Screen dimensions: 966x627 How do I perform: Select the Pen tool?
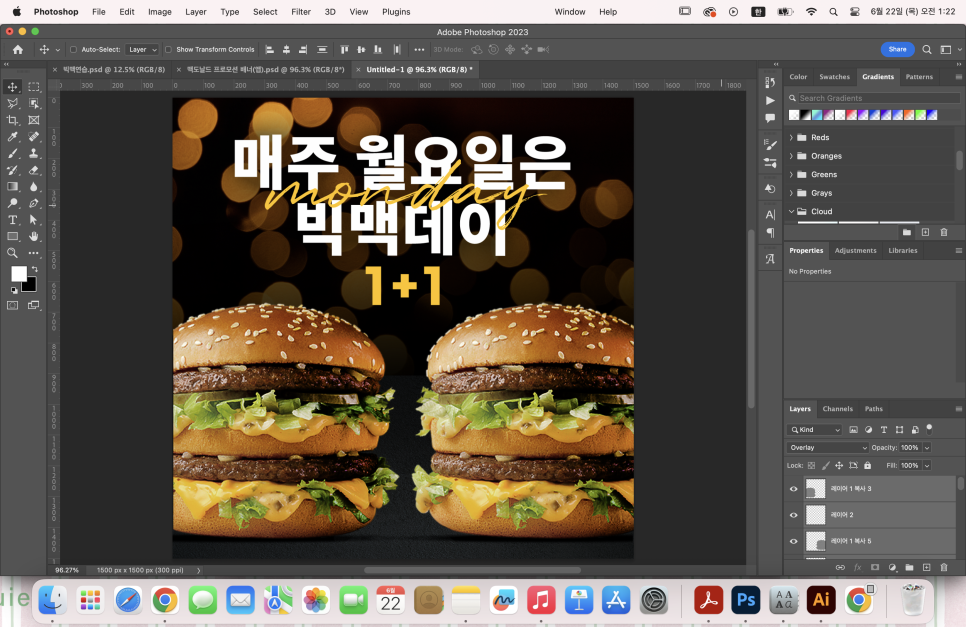point(34,203)
